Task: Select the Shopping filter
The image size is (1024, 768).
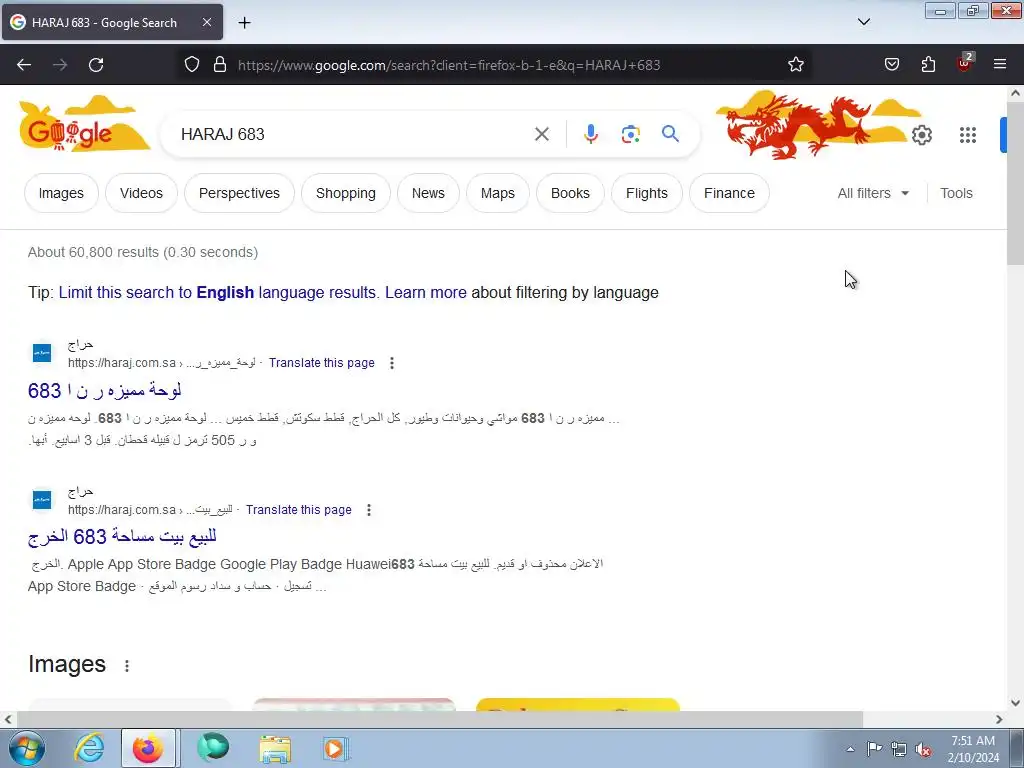Action: 345,193
